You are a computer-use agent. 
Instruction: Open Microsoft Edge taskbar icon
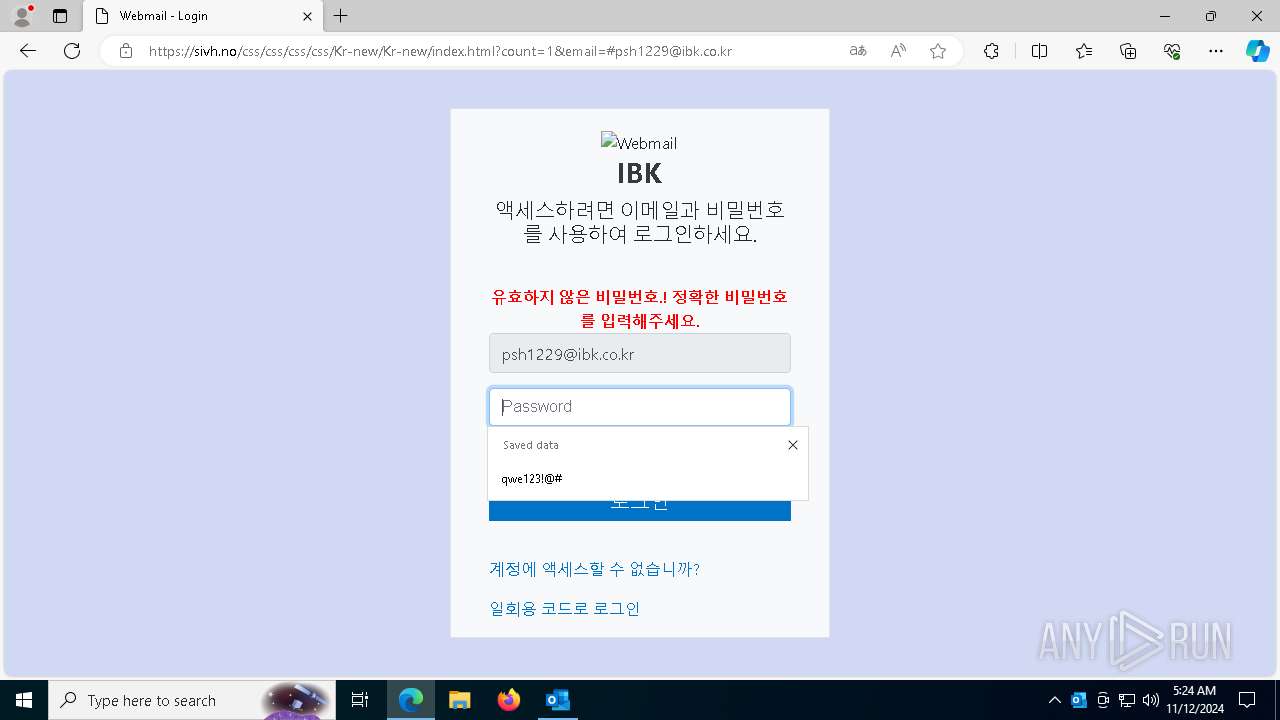pos(411,700)
